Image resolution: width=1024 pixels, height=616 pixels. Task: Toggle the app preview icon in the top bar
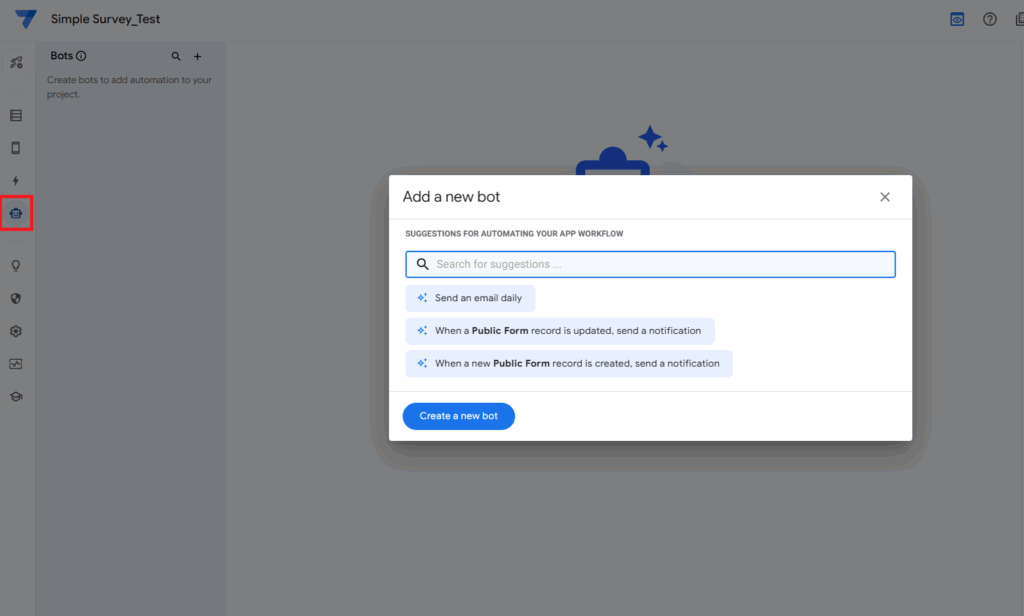pyautogui.click(x=957, y=19)
